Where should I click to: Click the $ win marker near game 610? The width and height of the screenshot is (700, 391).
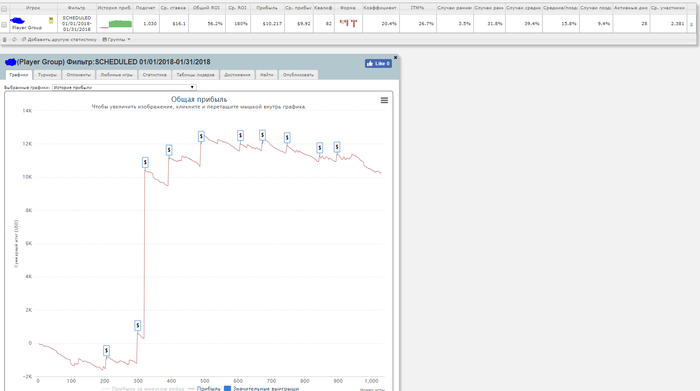240,135
